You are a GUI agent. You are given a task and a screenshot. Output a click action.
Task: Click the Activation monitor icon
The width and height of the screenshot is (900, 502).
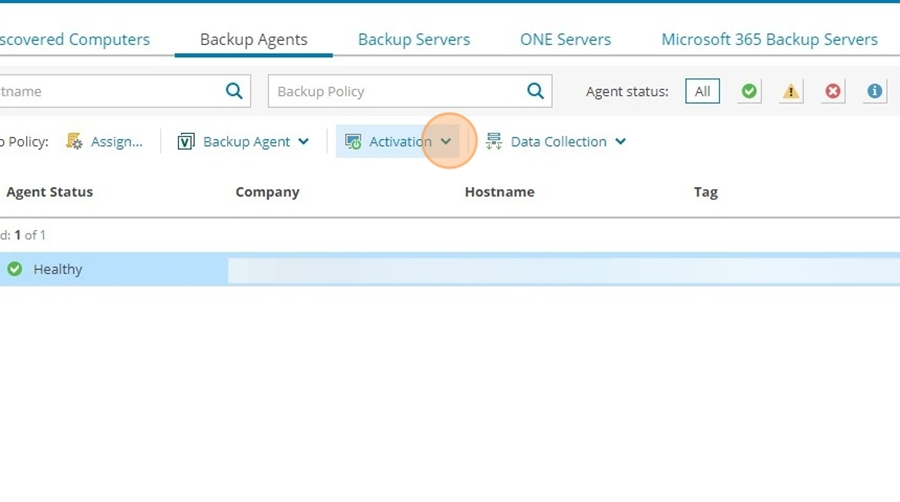click(352, 141)
